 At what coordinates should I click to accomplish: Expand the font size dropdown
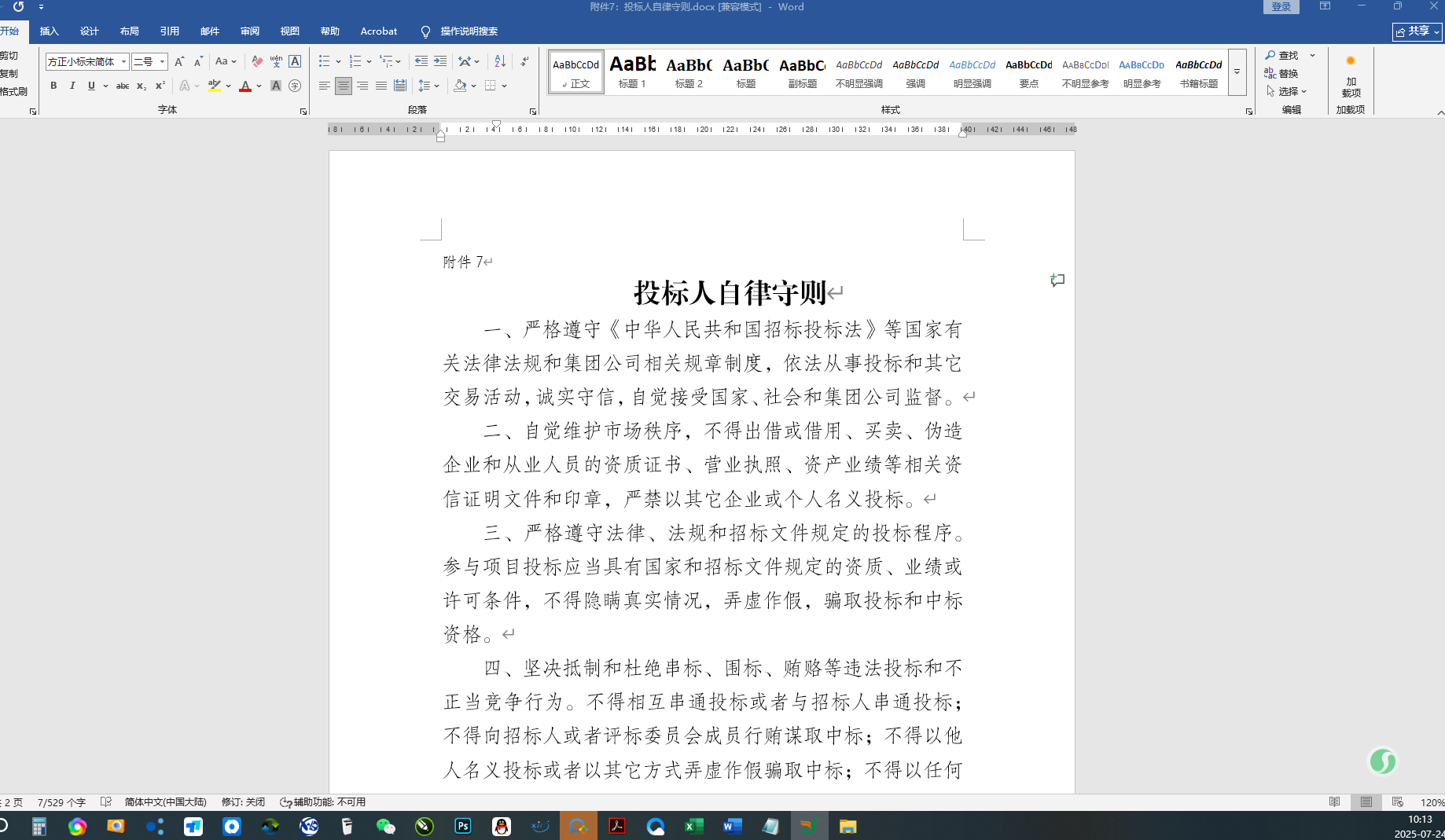click(x=163, y=62)
